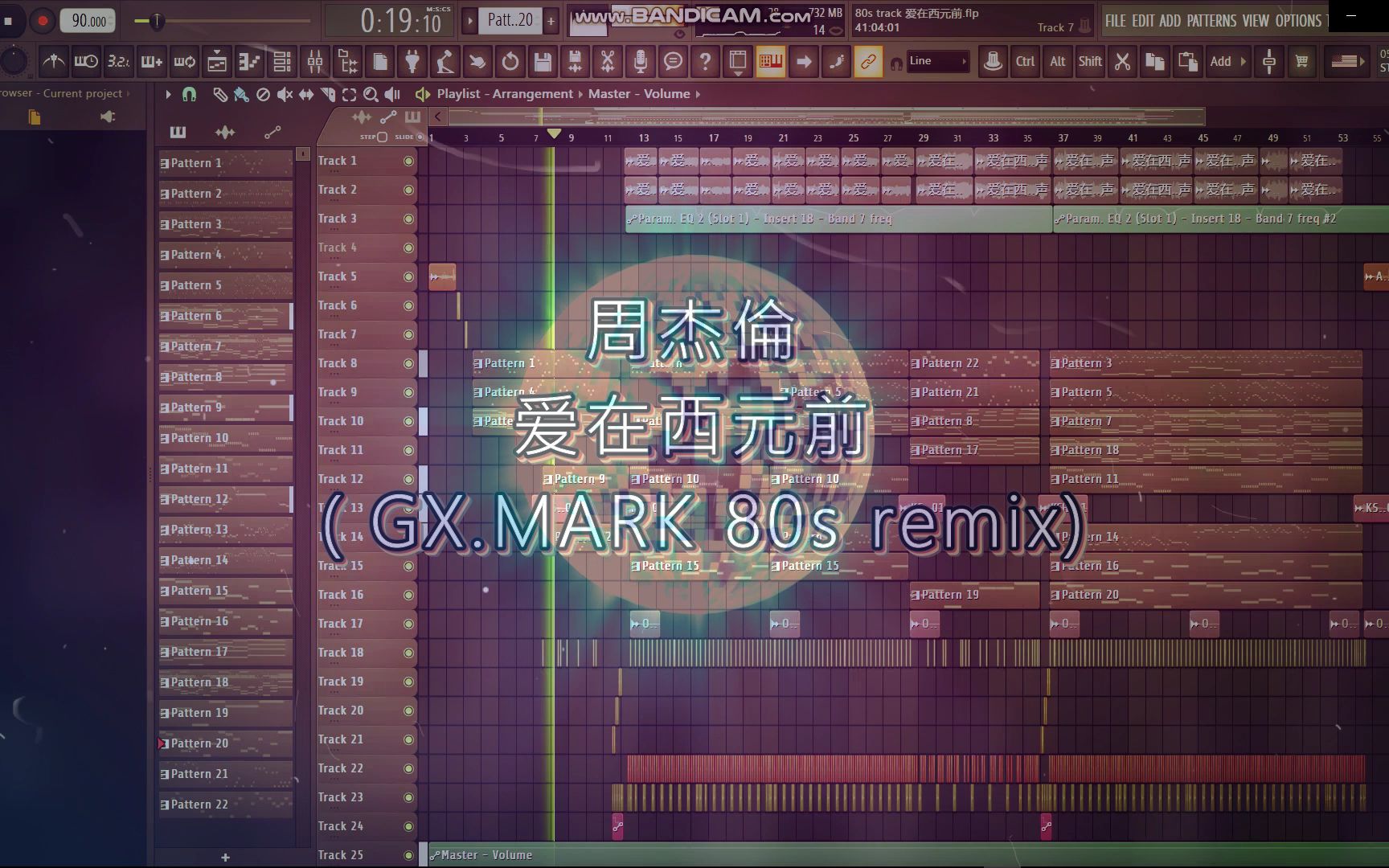
Task: Save the project with floppy icon
Action: [543, 61]
